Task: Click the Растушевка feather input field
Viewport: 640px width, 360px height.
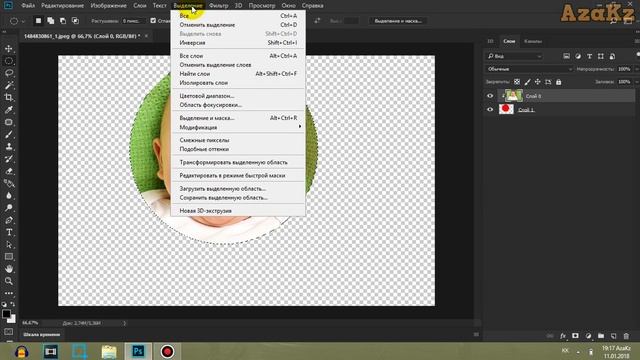Action: coord(133,21)
